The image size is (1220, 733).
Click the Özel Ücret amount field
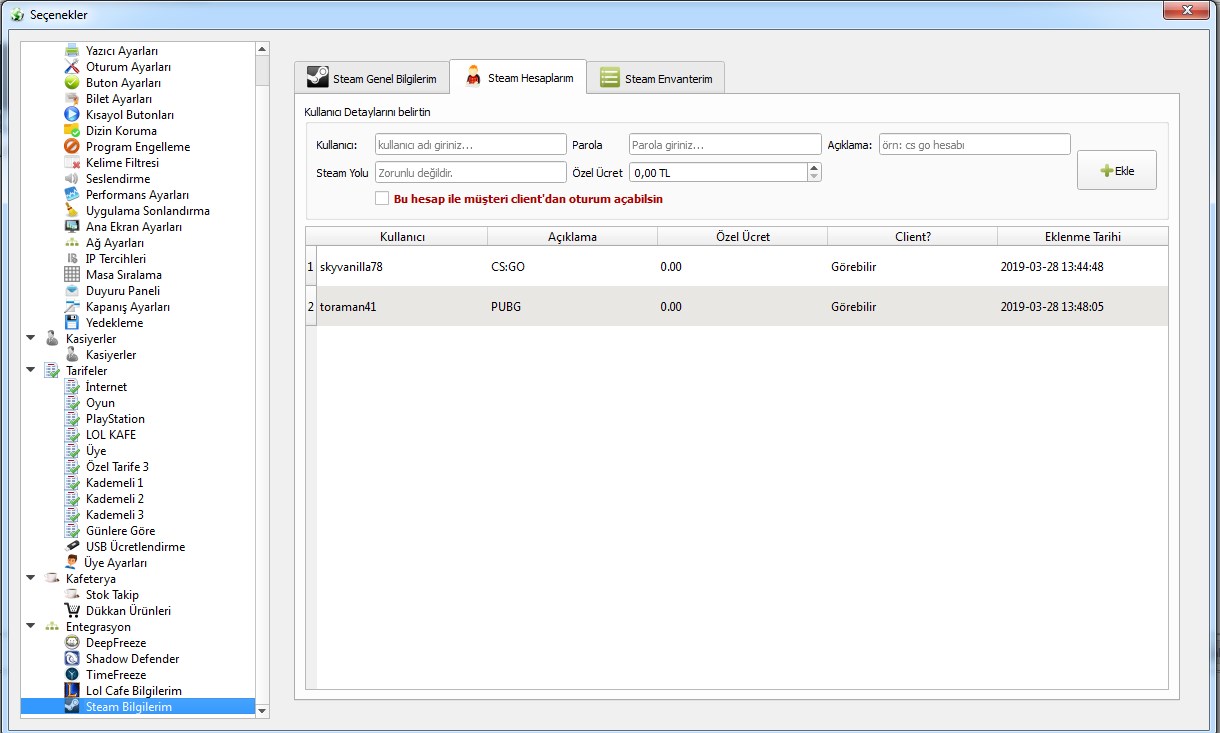(x=718, y=172)
